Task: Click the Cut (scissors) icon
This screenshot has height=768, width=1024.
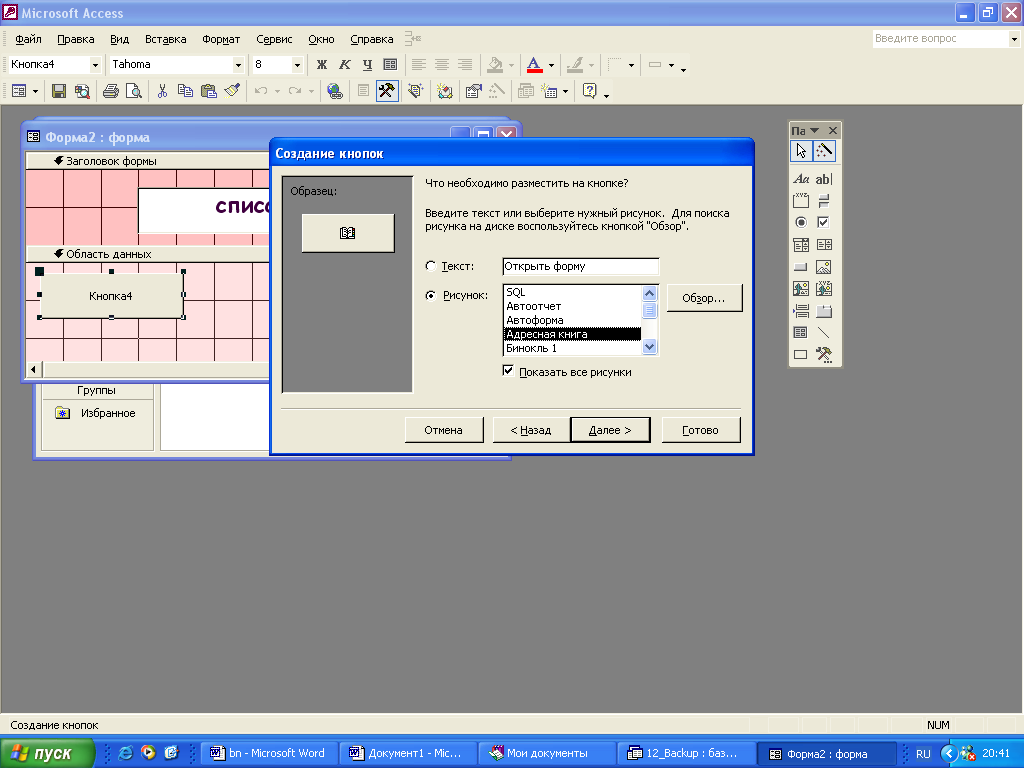Action: (x=163, y=91)
